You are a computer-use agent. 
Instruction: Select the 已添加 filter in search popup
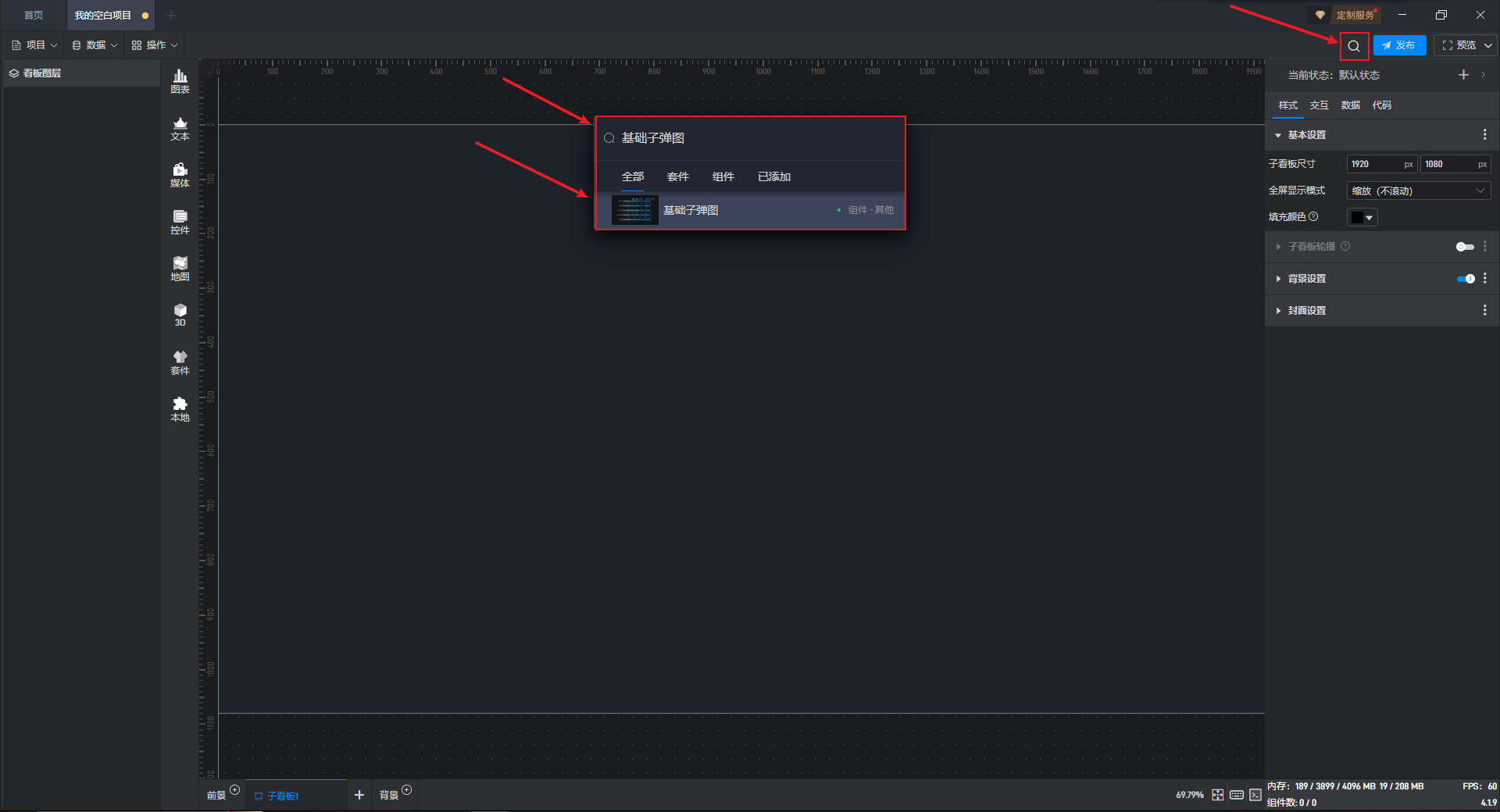[774, 177]
